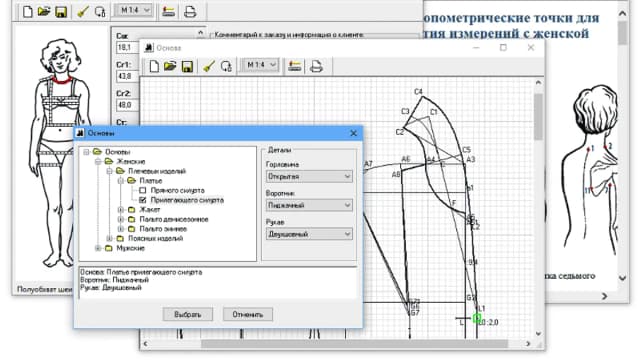Viewport: 640px width, 360px height.
Task: Click the vertical scrollbar thumb in the right help window
Action: point(622,33)
